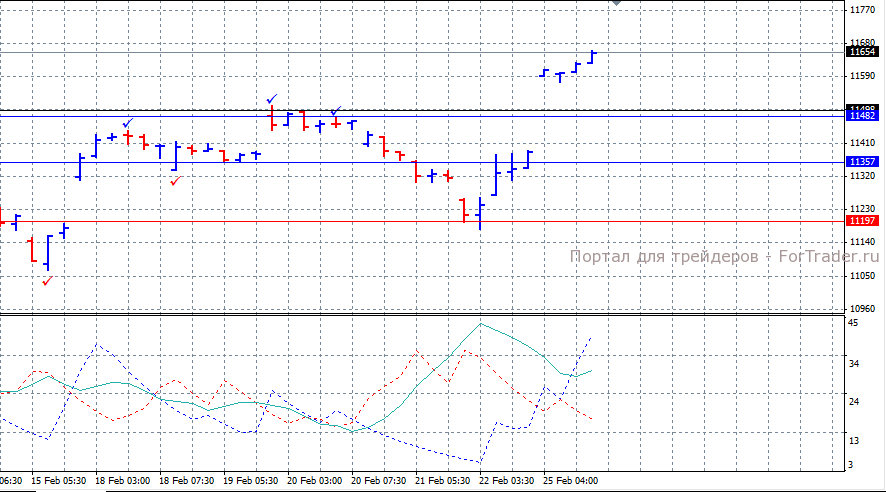
Task: Click the last blue price bar on the chart
Action: (593, 57)
